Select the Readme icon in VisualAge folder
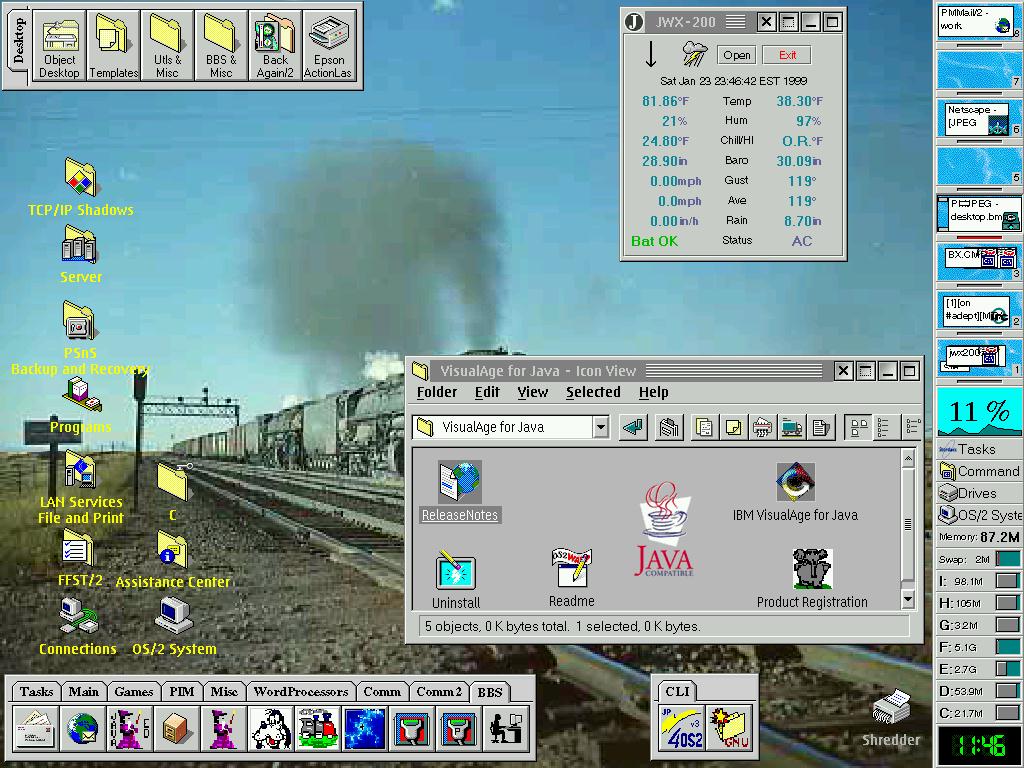 (x=571, y=577)
